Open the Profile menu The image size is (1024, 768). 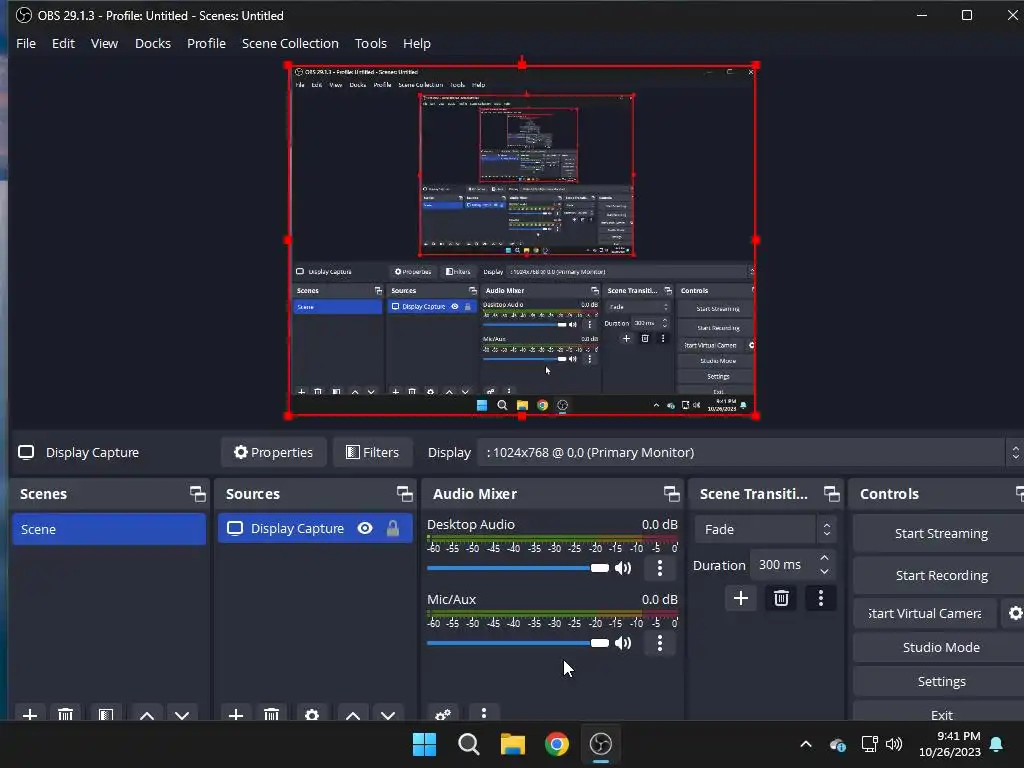point(206,43)
